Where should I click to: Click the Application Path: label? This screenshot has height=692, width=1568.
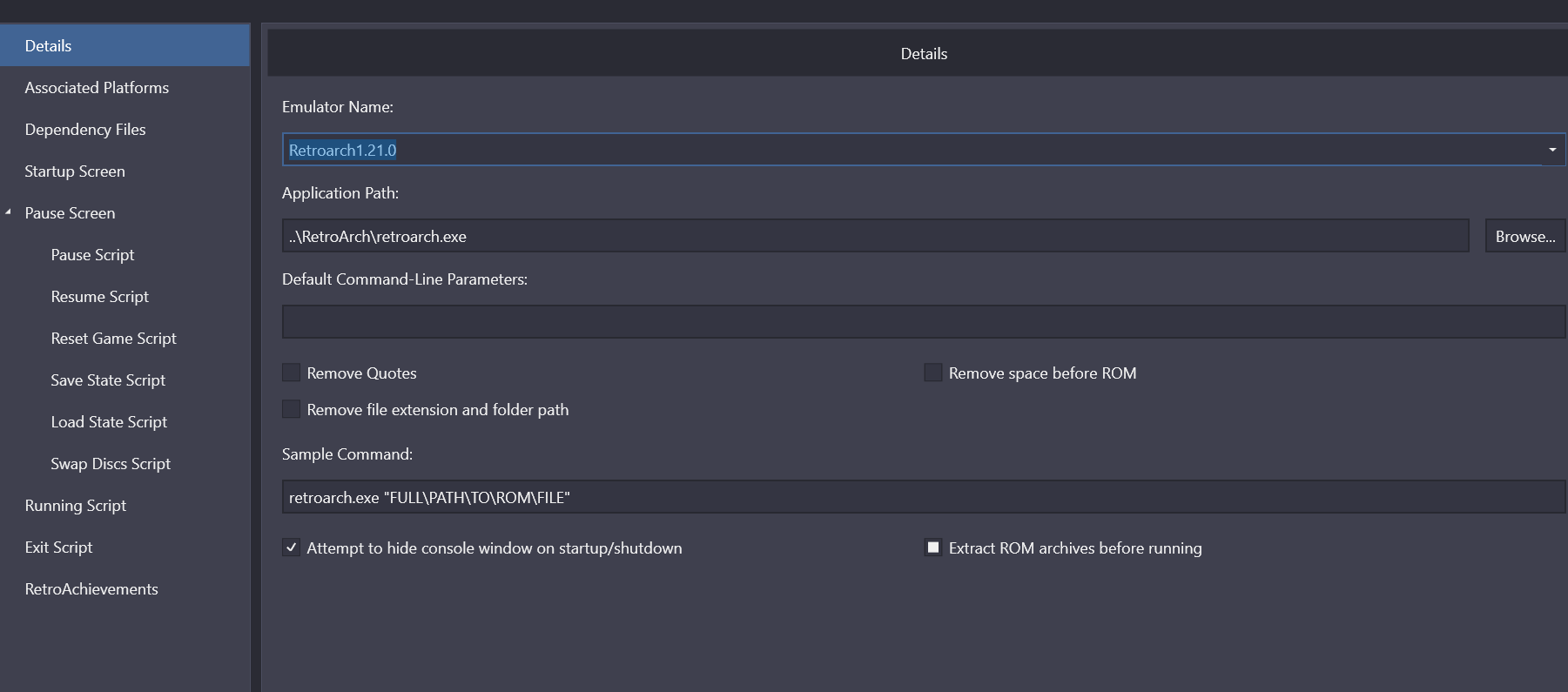point(340,192)
